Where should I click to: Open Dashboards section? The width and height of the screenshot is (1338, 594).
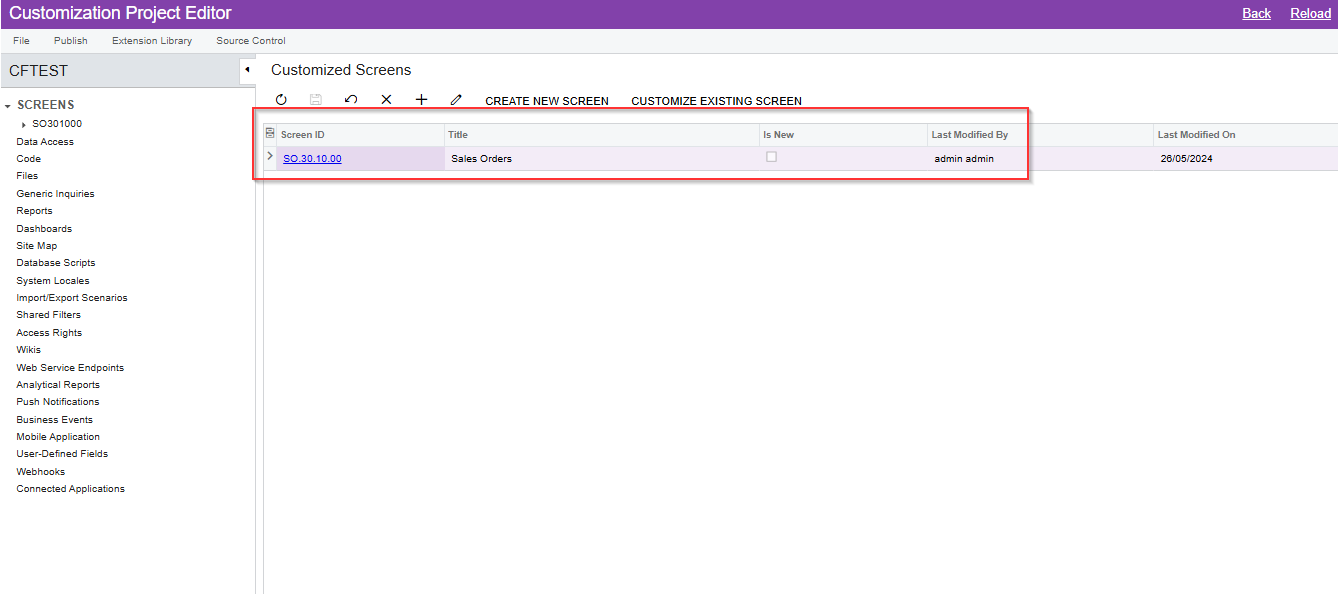click(44, 229)
